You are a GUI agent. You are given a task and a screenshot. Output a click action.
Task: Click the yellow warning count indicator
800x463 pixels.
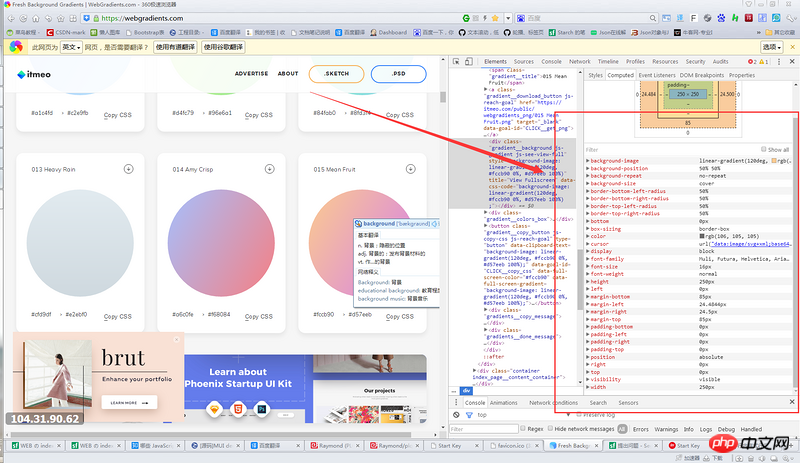(x=764, y=61)
